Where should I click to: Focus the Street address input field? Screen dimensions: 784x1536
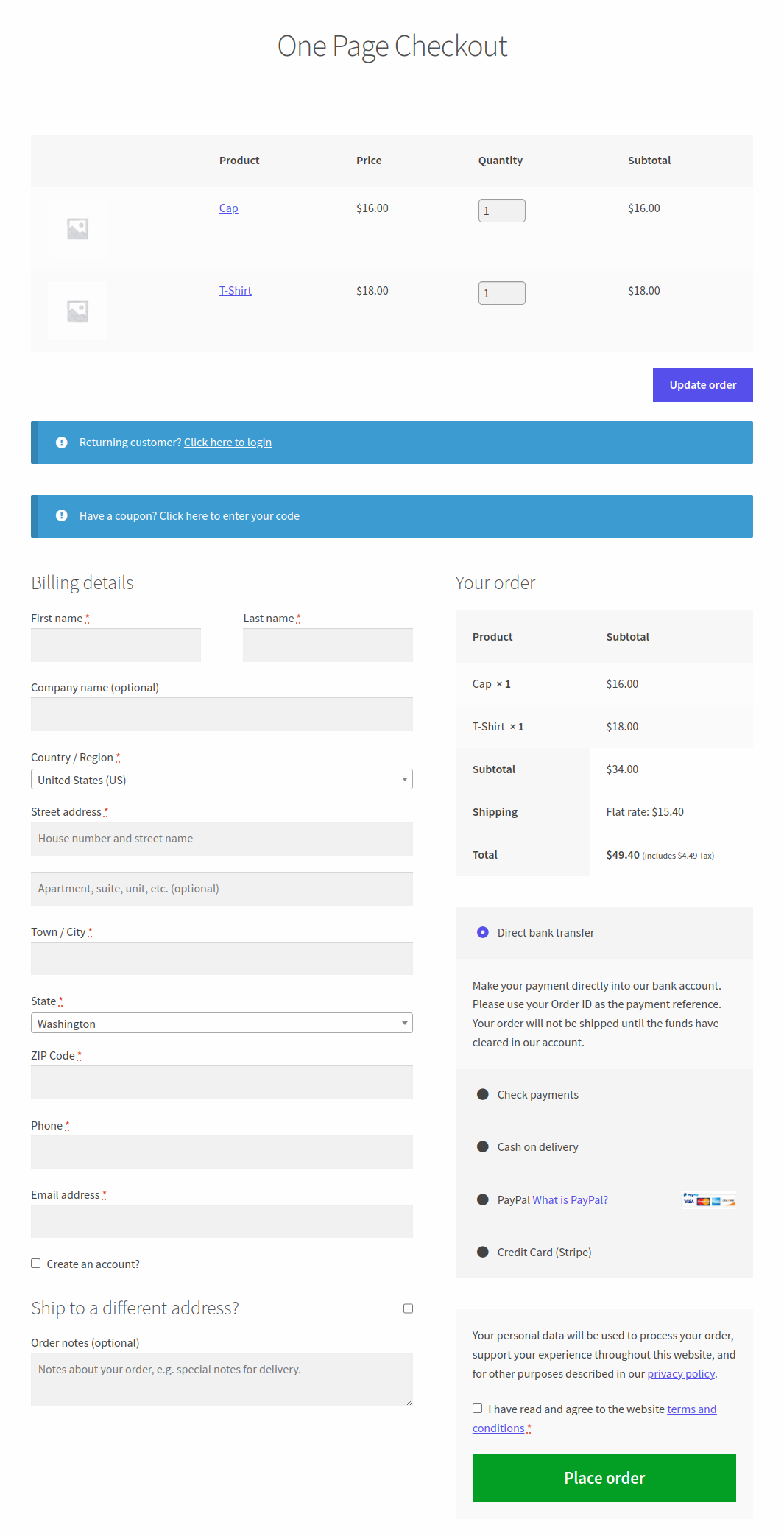point(222,839)
